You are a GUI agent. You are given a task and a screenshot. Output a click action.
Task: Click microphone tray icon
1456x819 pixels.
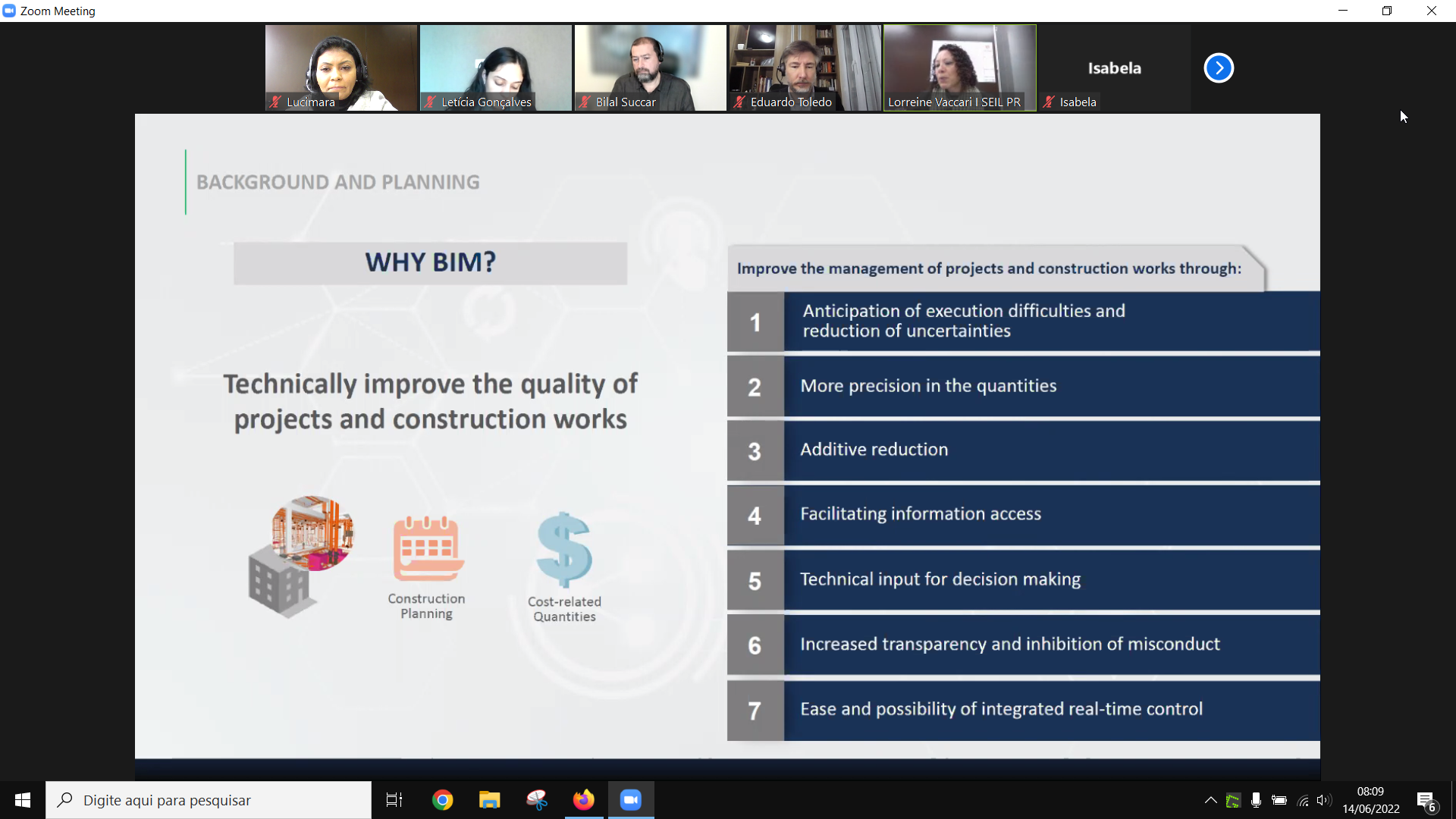1256,800
